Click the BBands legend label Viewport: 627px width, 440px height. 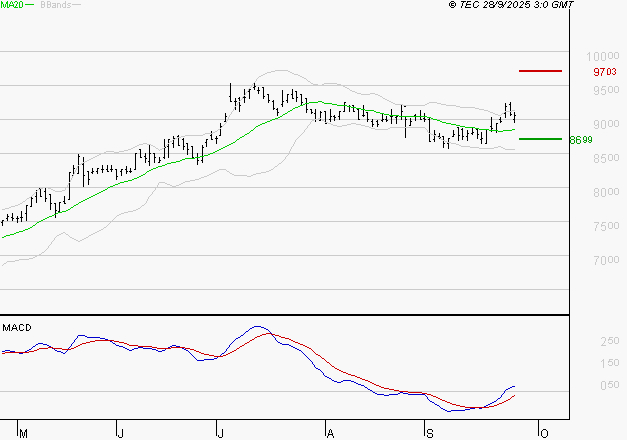click(56, 5)
